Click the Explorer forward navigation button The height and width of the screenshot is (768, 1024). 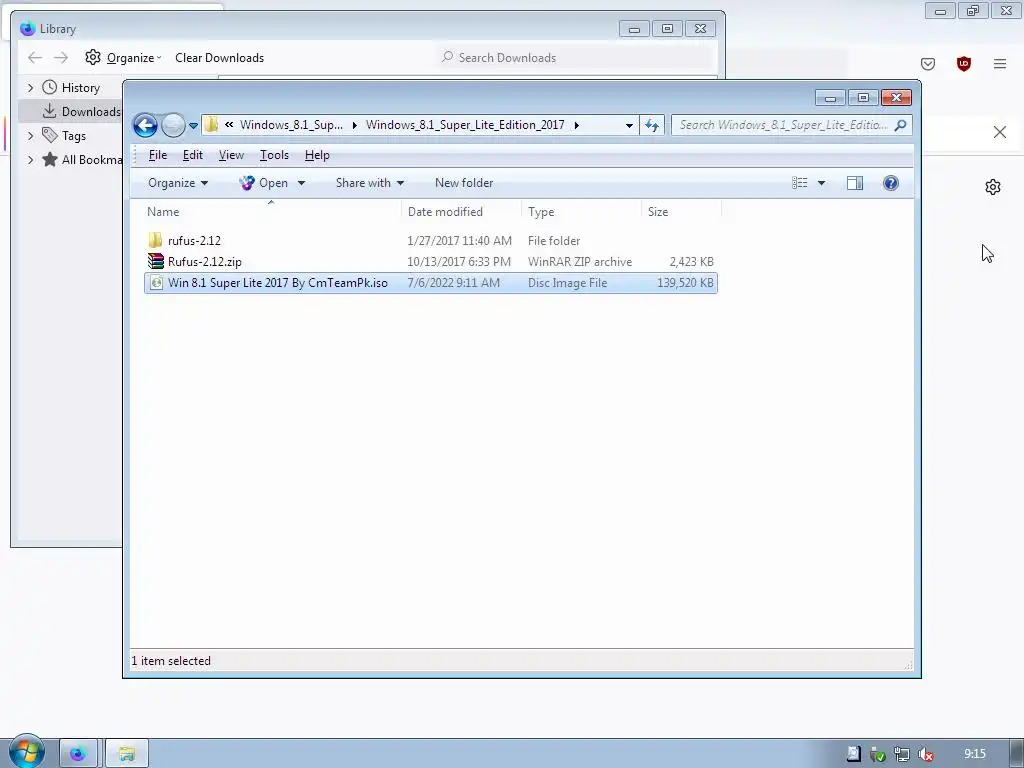click(x=173, y=125)
